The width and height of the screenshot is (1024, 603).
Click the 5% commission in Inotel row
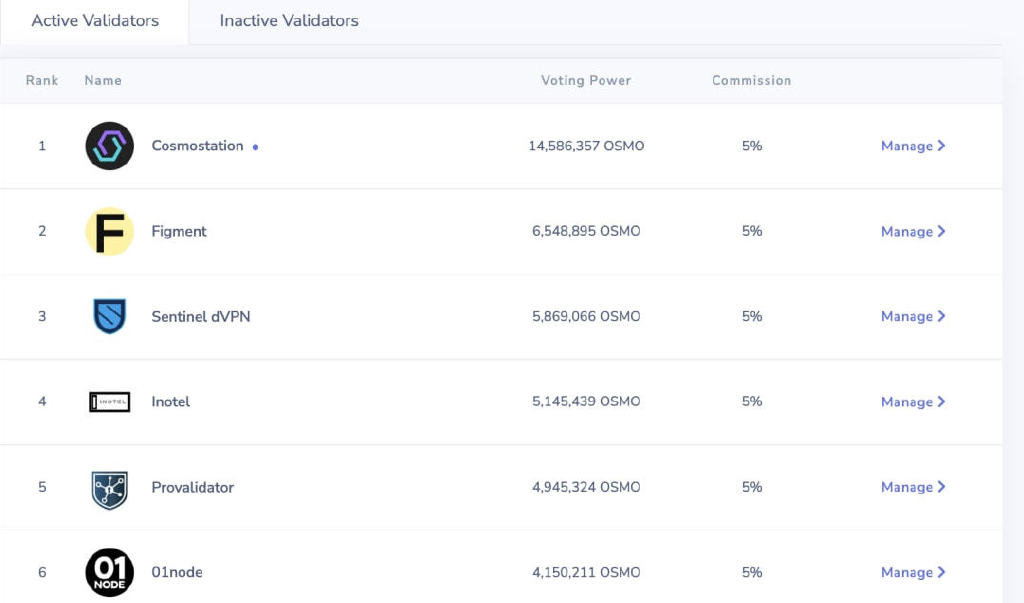click(752, 402)
